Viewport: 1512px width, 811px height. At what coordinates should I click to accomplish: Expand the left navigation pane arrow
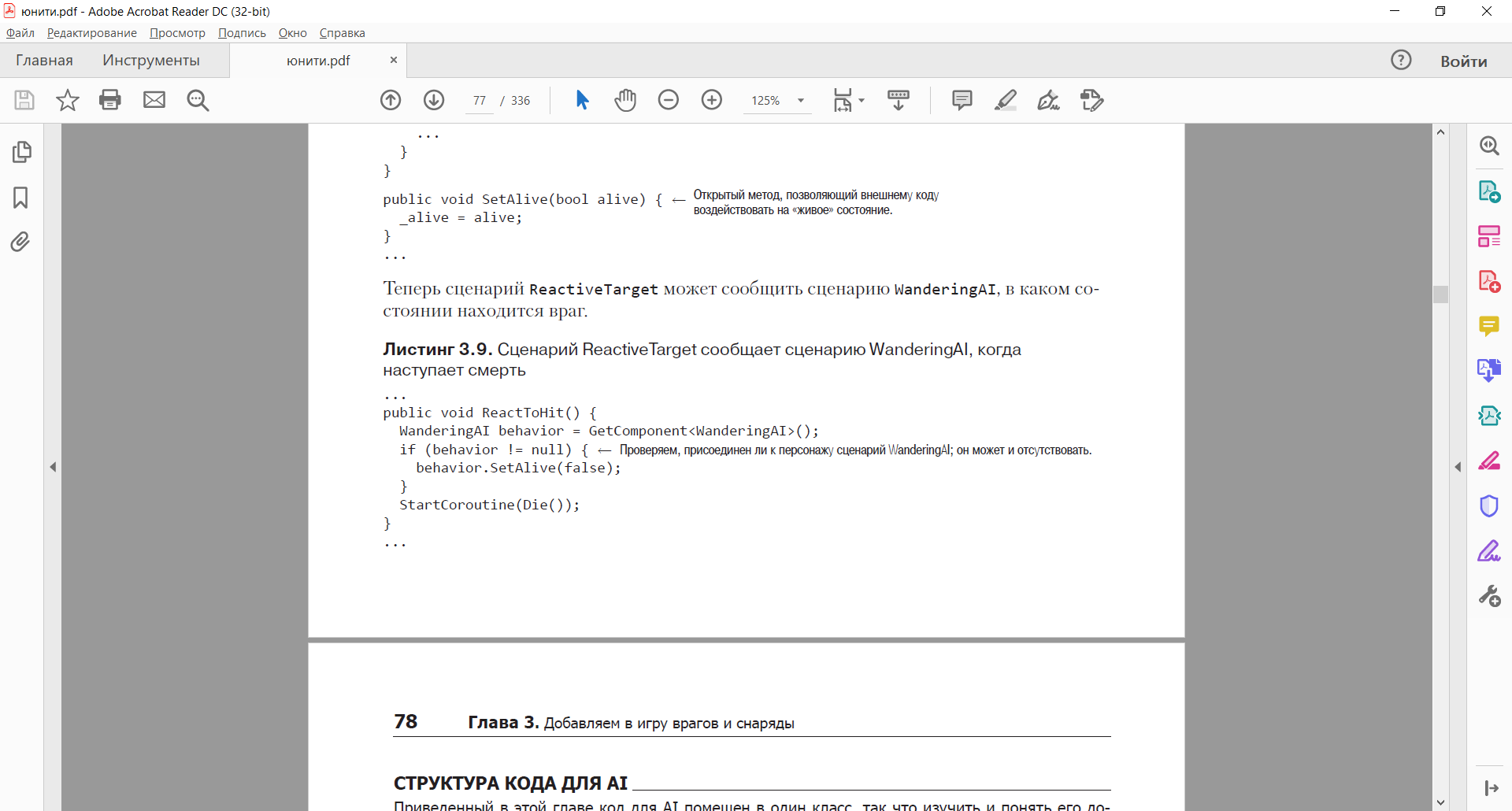pyautogui.click(x=53, y=467)
